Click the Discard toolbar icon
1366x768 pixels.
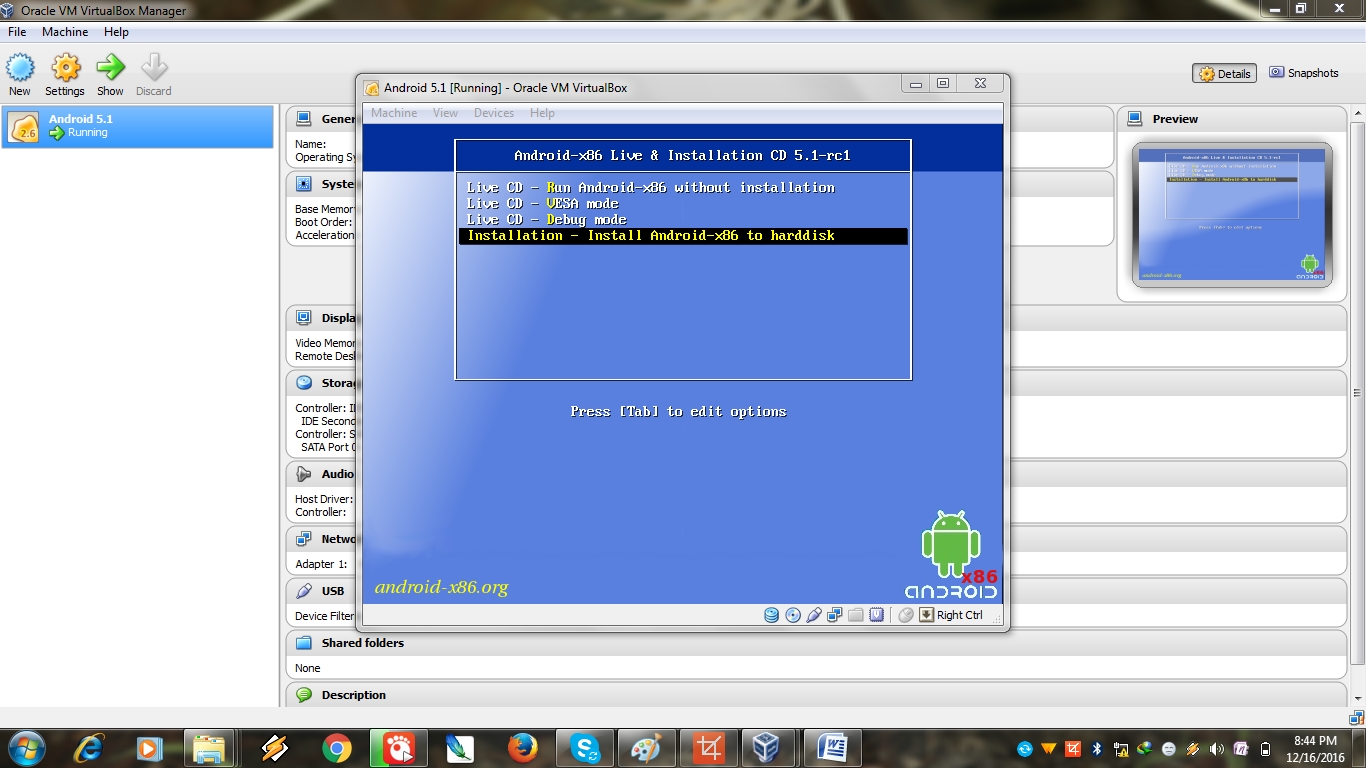click(x=154, y=75)
